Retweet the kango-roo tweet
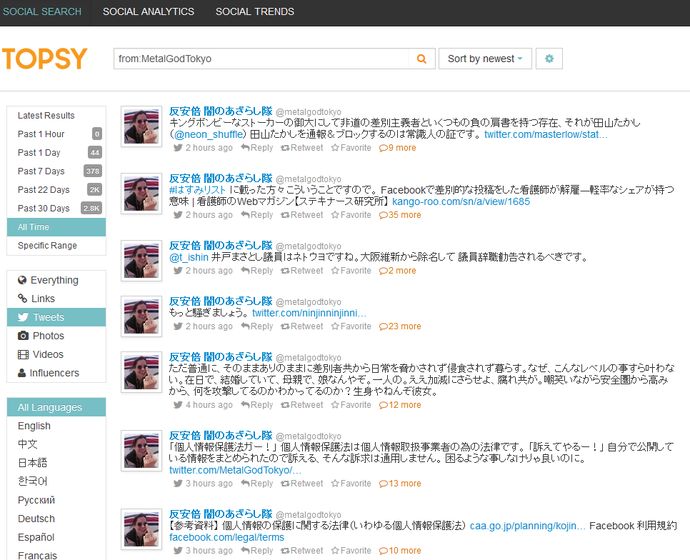This screenshot has width=690, height=560. (x=302, y=215)
